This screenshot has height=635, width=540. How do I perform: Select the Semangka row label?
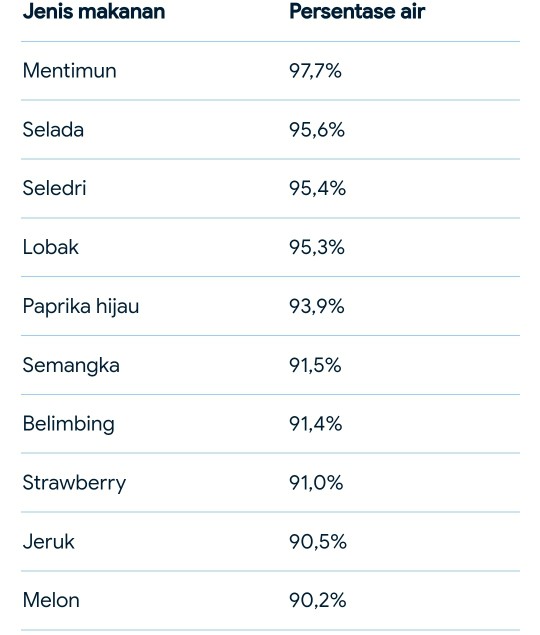71,366
